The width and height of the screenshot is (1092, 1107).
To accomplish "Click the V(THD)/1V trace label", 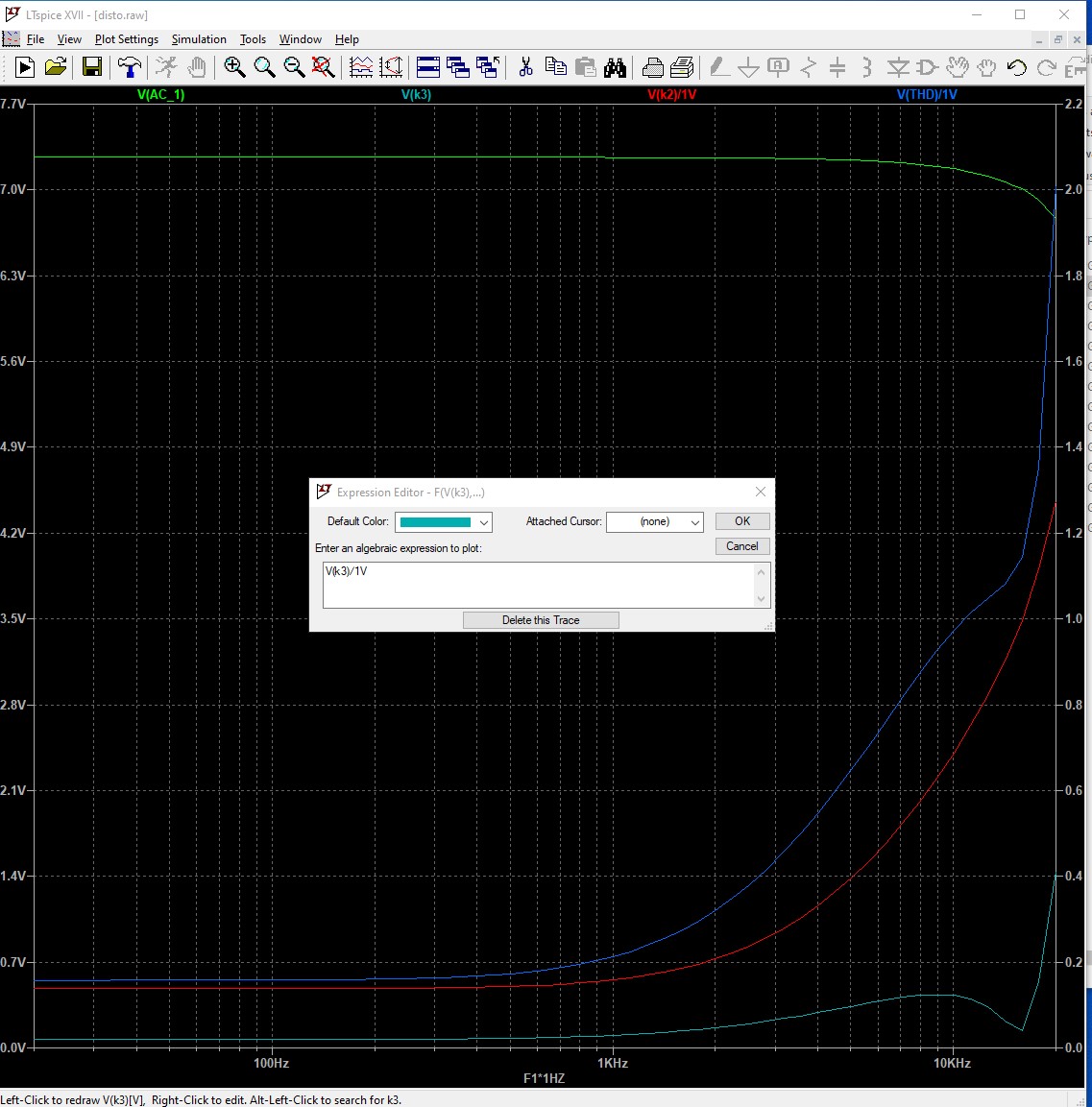I will click(x=927, y=95).
